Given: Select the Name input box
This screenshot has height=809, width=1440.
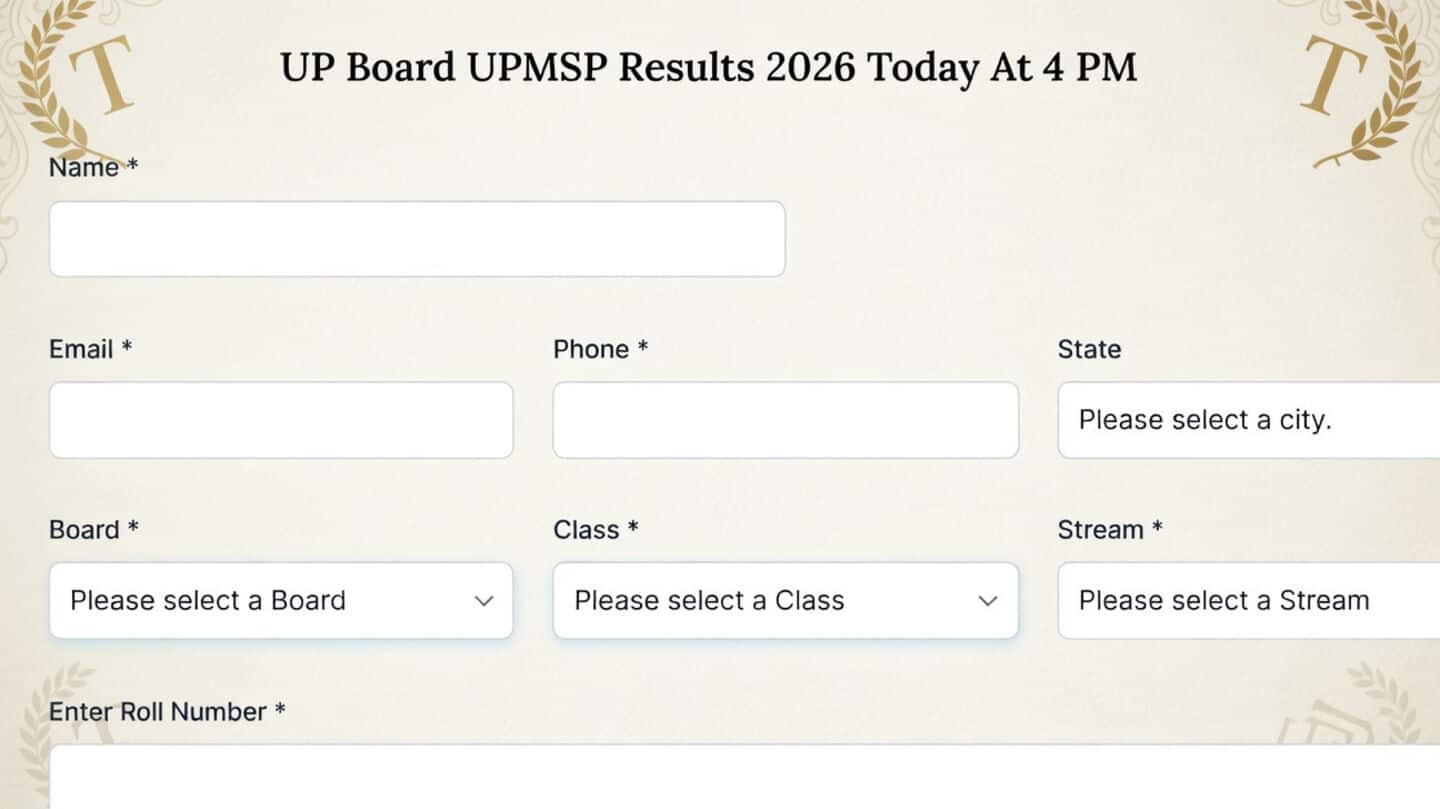Looking at the screenshot, I should [417, 238].
